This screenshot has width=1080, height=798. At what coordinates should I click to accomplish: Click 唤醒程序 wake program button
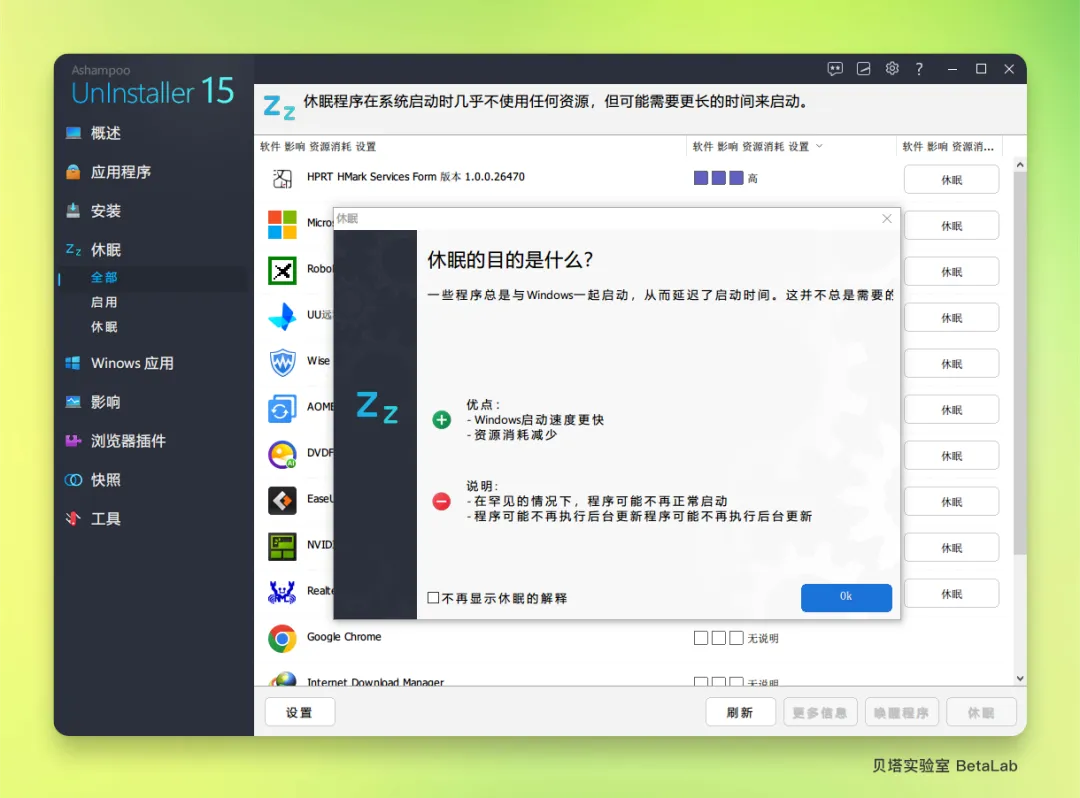tap(901, 712)
